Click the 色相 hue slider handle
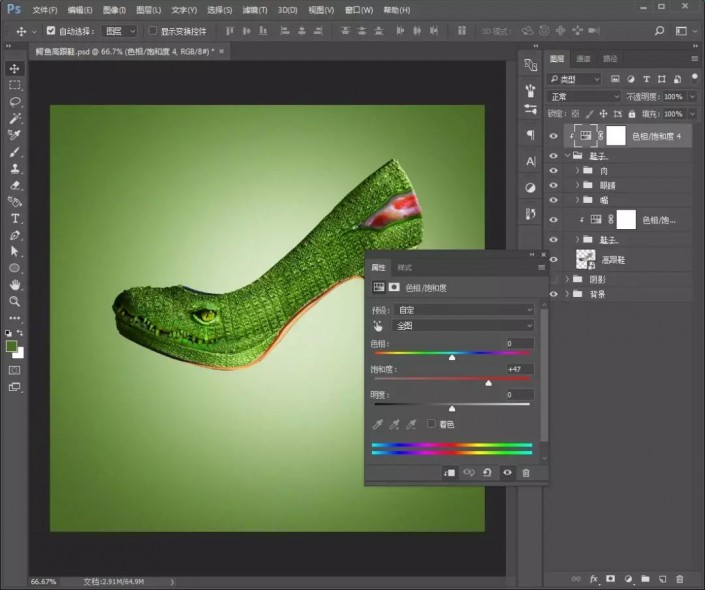705x590 pixels. (x=452, y=357)
